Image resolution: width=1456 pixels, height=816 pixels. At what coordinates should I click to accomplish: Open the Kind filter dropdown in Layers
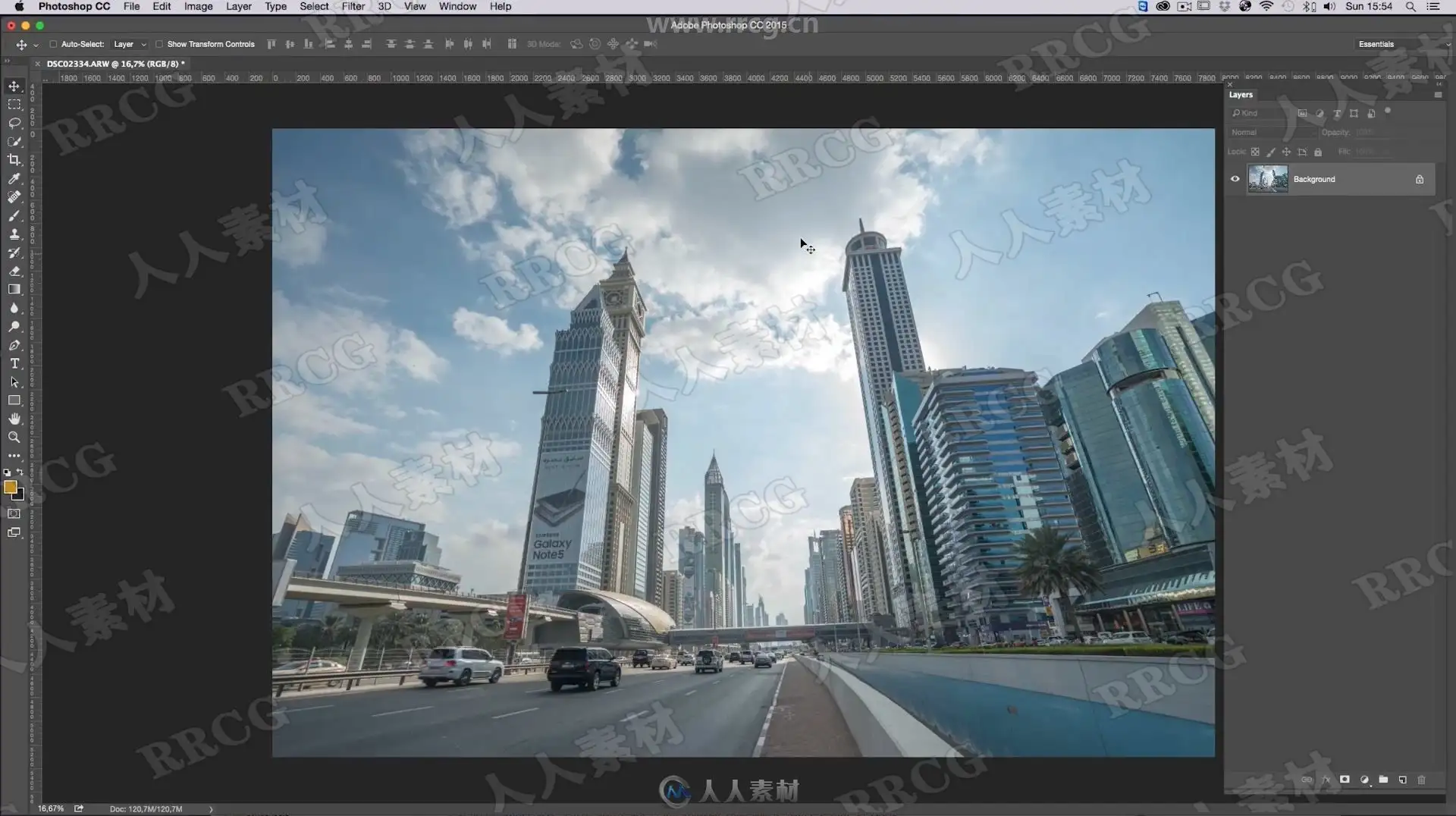click(1260, 113)
